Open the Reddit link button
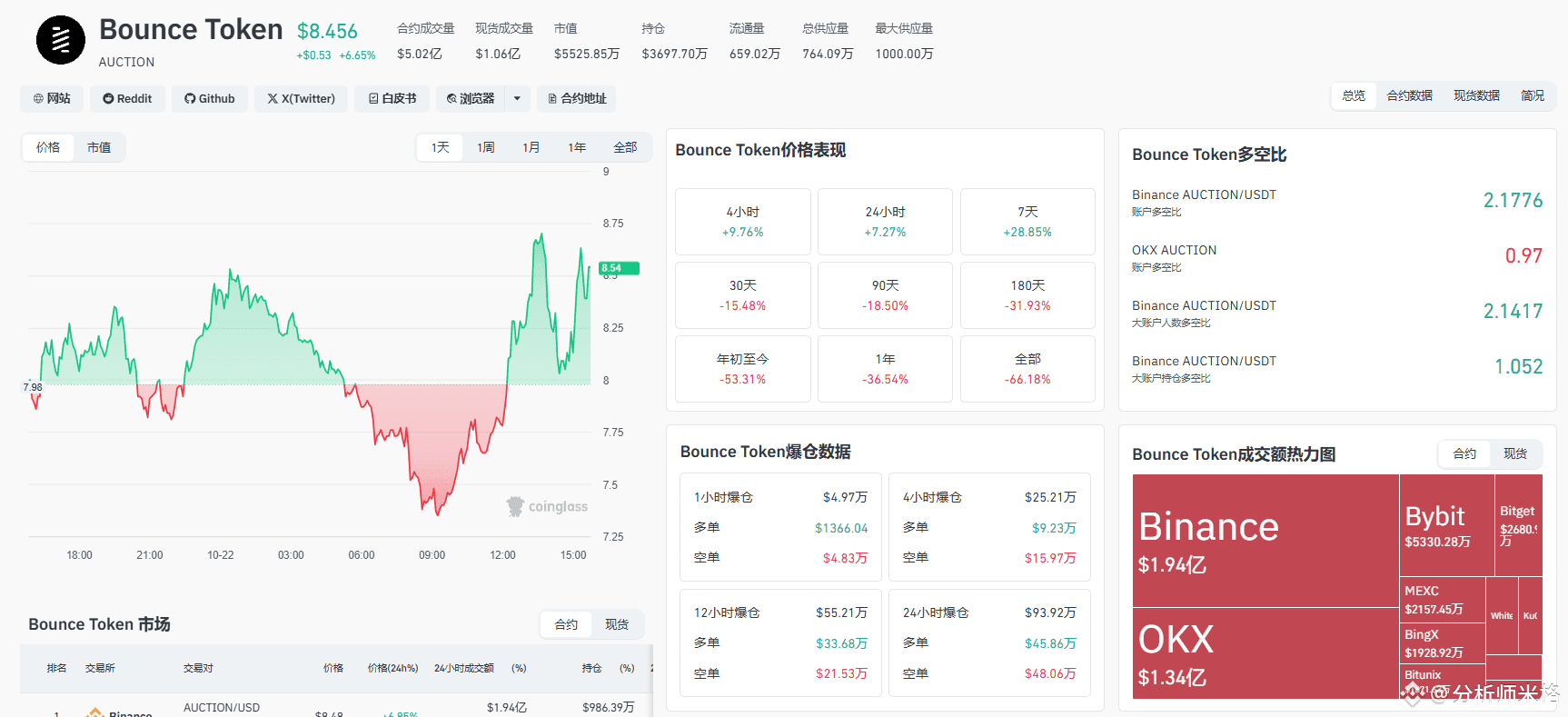This screenshot has height=717, width=1568. (x=127, y=98)
